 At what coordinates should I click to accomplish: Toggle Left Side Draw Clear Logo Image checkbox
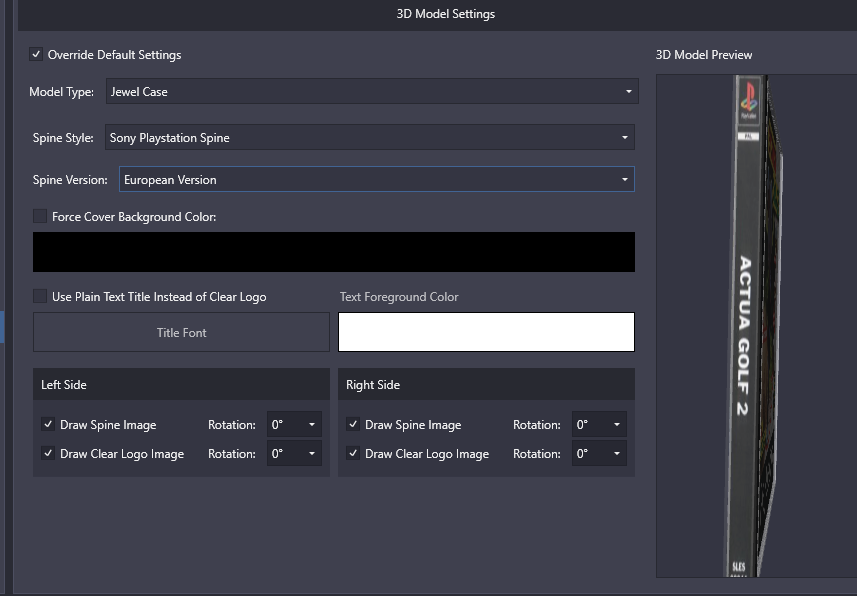point(48,453)
